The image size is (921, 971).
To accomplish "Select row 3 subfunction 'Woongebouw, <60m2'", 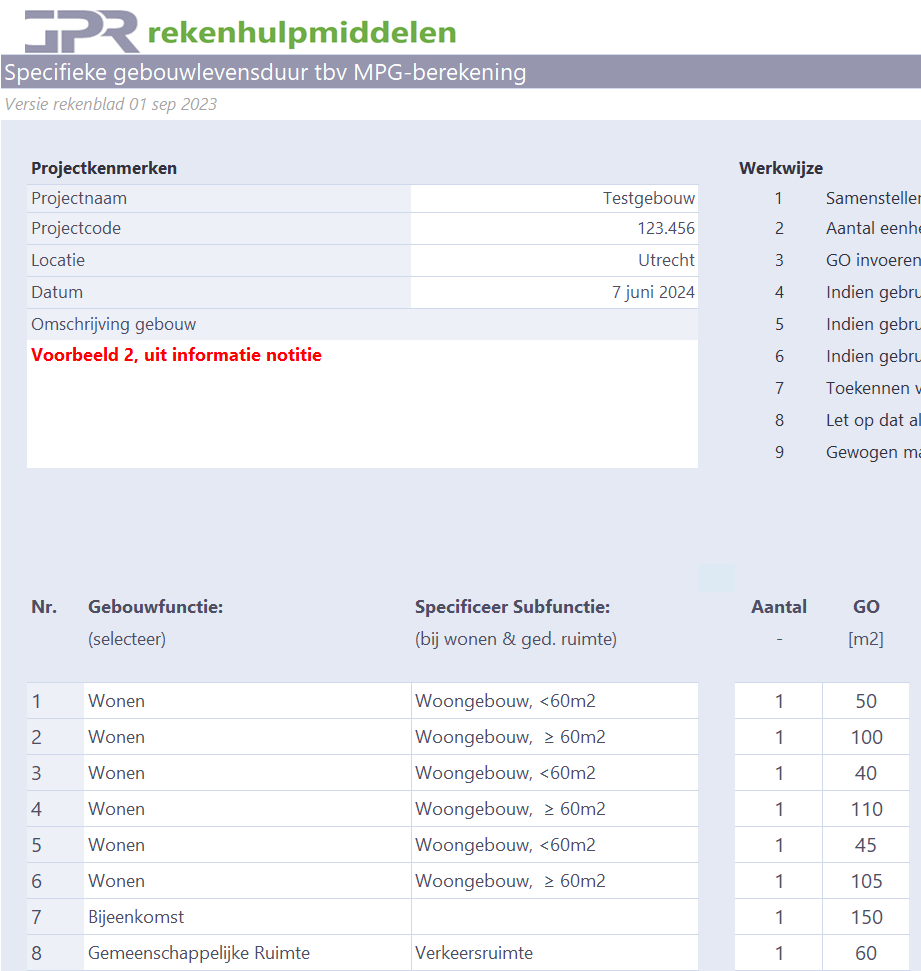I will (x=555, y=773).
